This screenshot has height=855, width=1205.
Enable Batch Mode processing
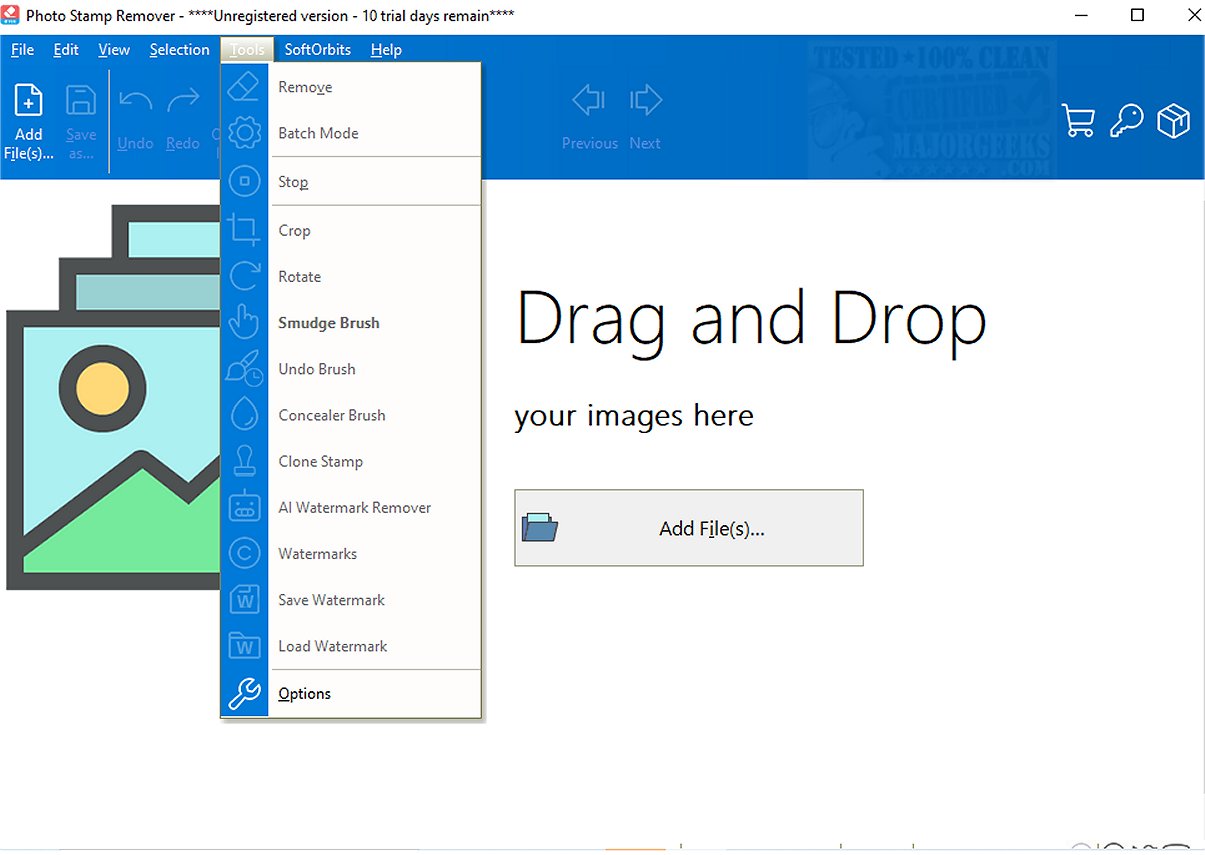pyautogui.click(x=315, y=133)
